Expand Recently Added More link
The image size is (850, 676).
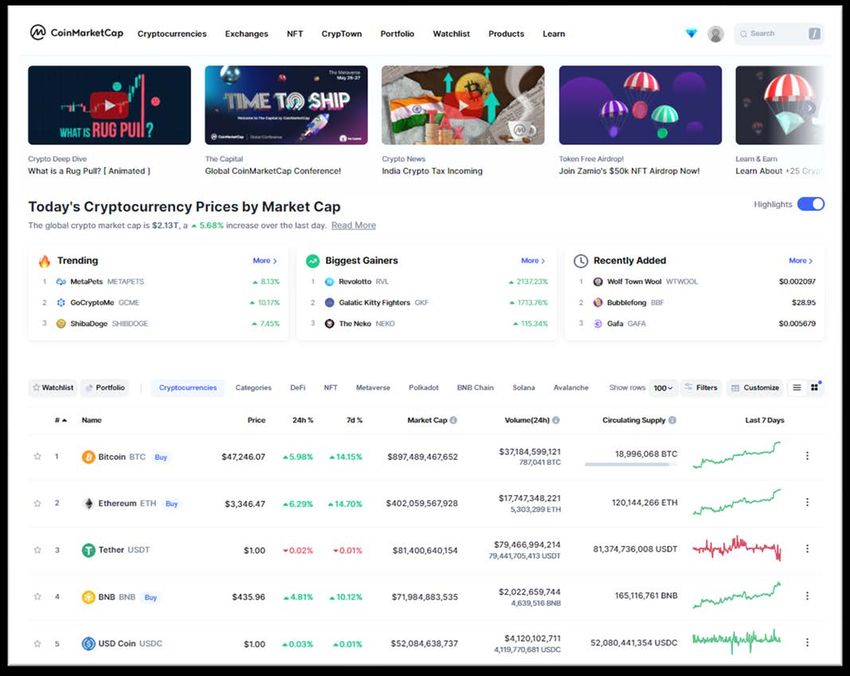801,261
